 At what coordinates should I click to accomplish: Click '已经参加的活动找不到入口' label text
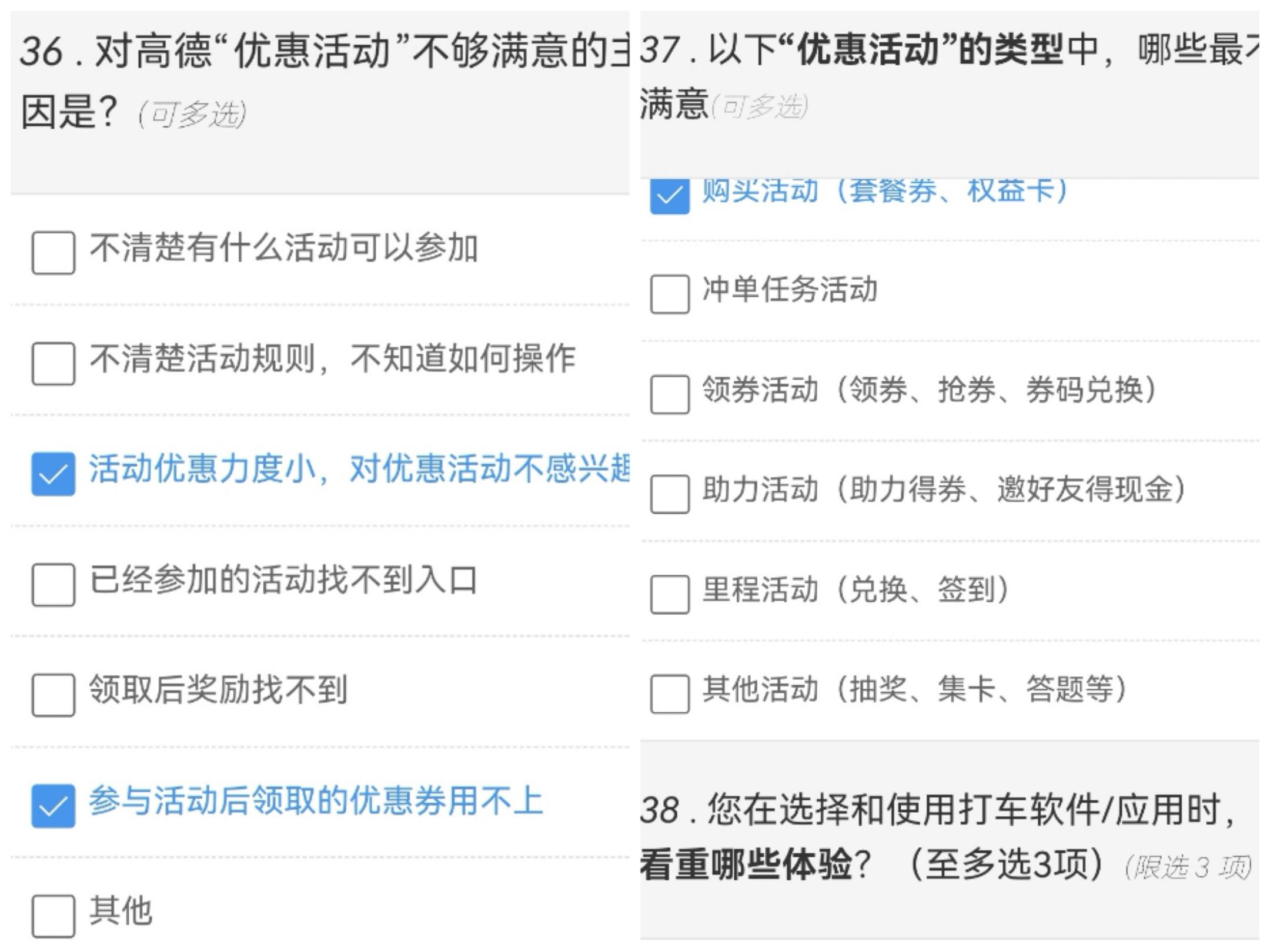pyautogui.click(x=282, y=579)
